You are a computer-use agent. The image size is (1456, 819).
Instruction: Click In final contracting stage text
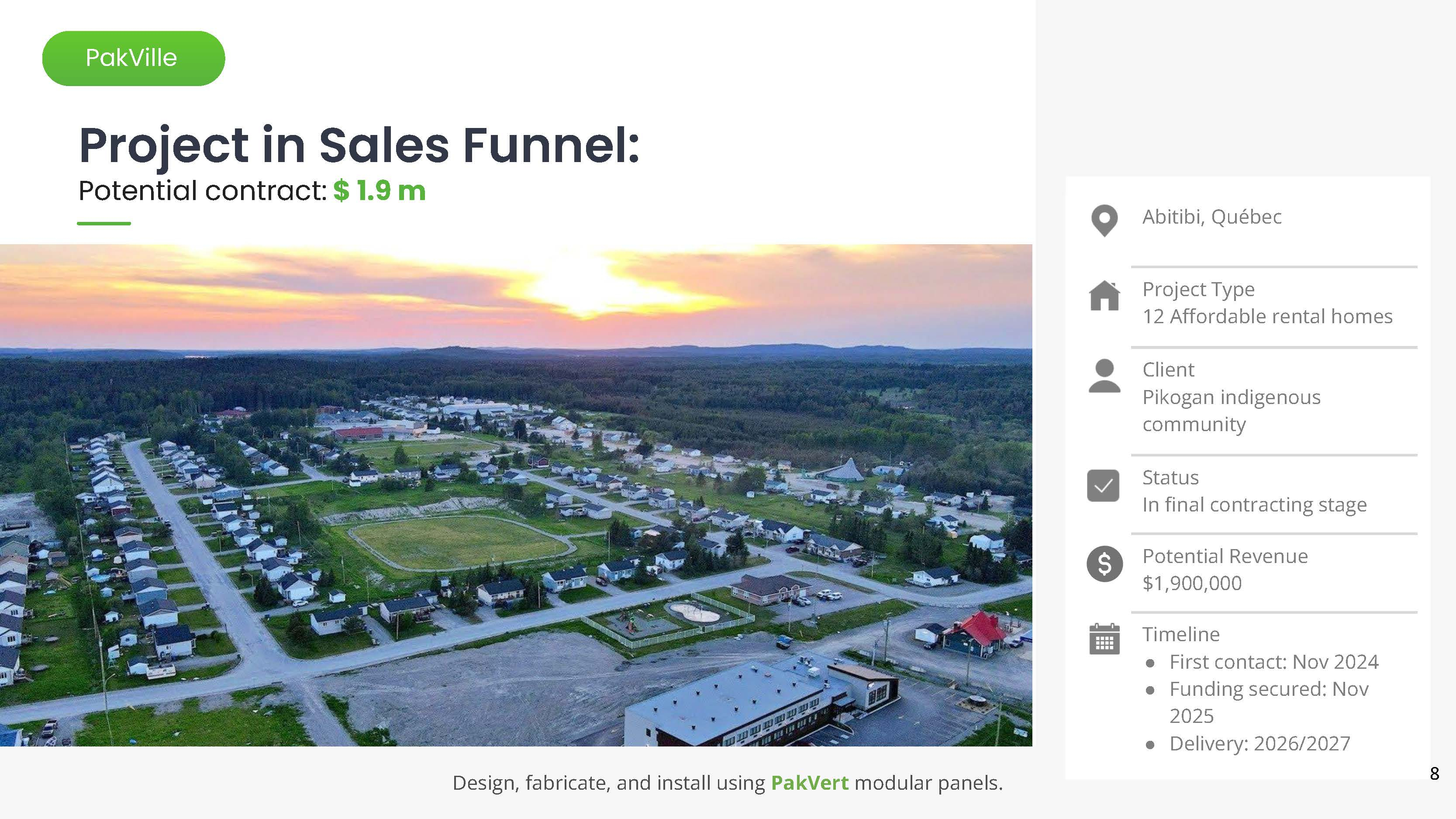point(1254,504)
